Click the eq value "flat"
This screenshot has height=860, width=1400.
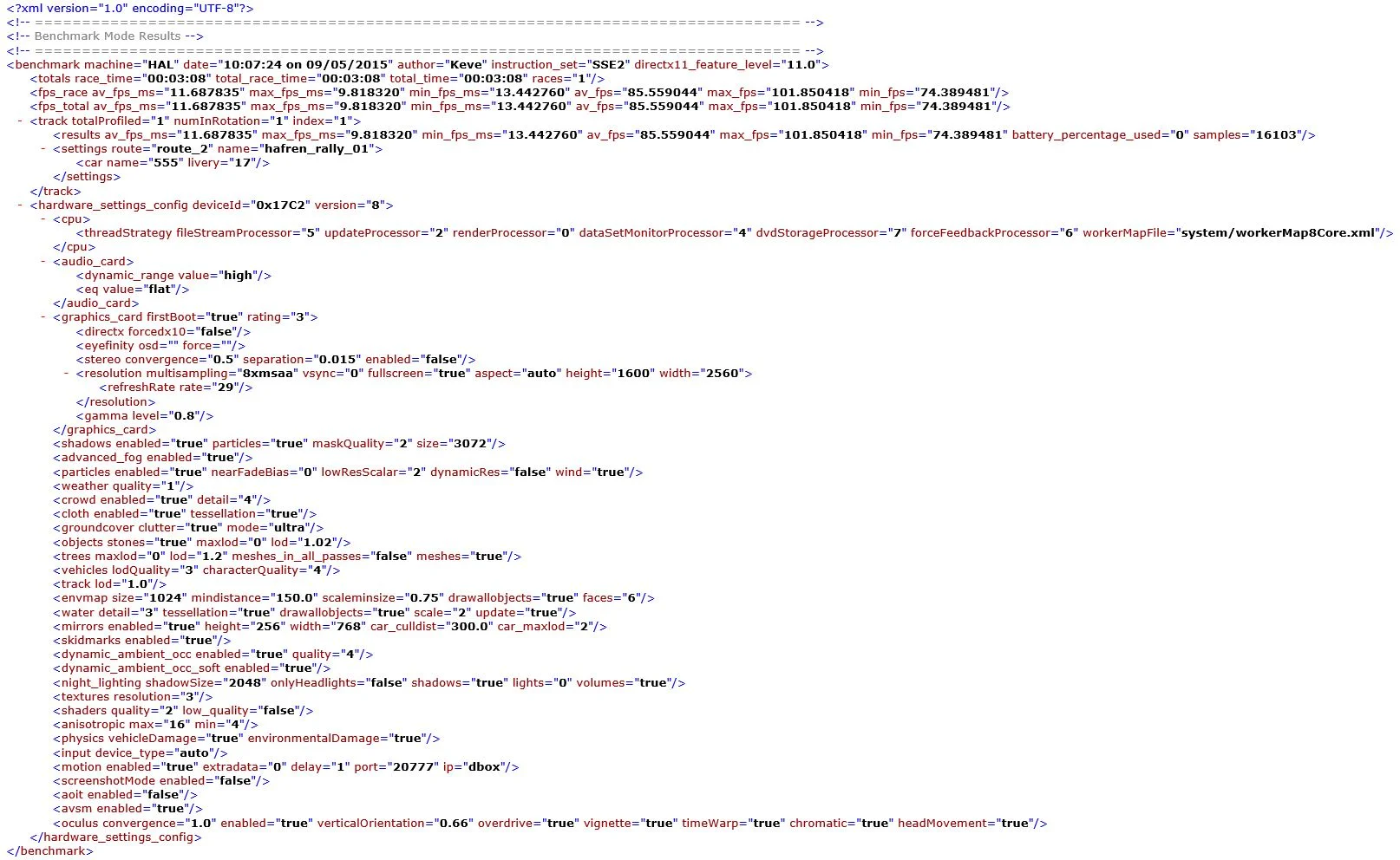click(161, 290)
